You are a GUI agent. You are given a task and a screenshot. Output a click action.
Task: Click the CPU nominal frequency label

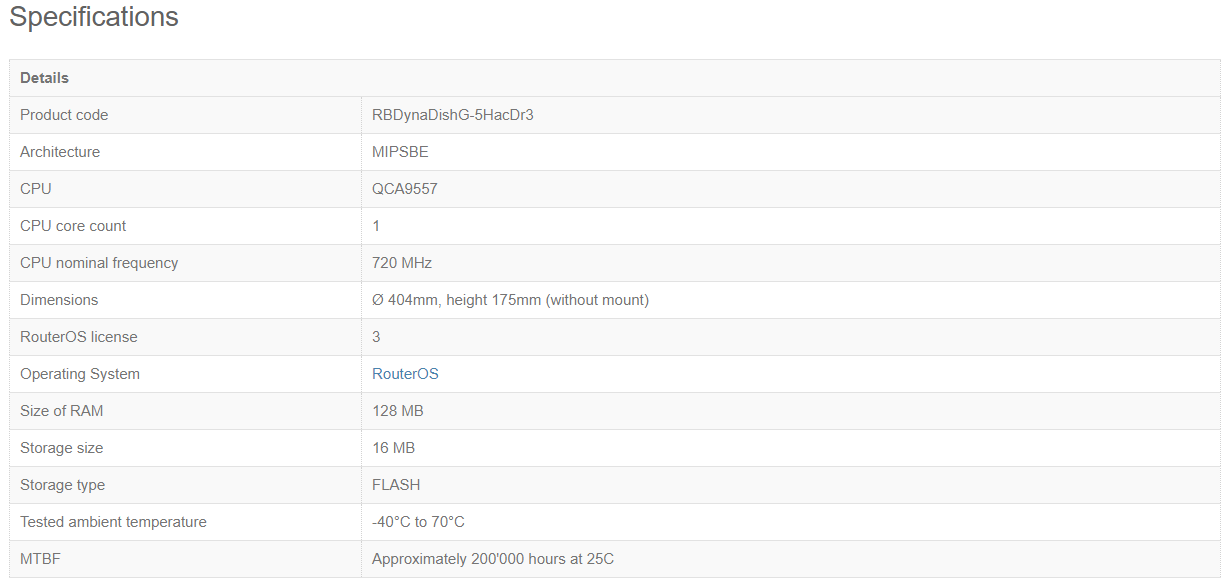pos(99,263)
